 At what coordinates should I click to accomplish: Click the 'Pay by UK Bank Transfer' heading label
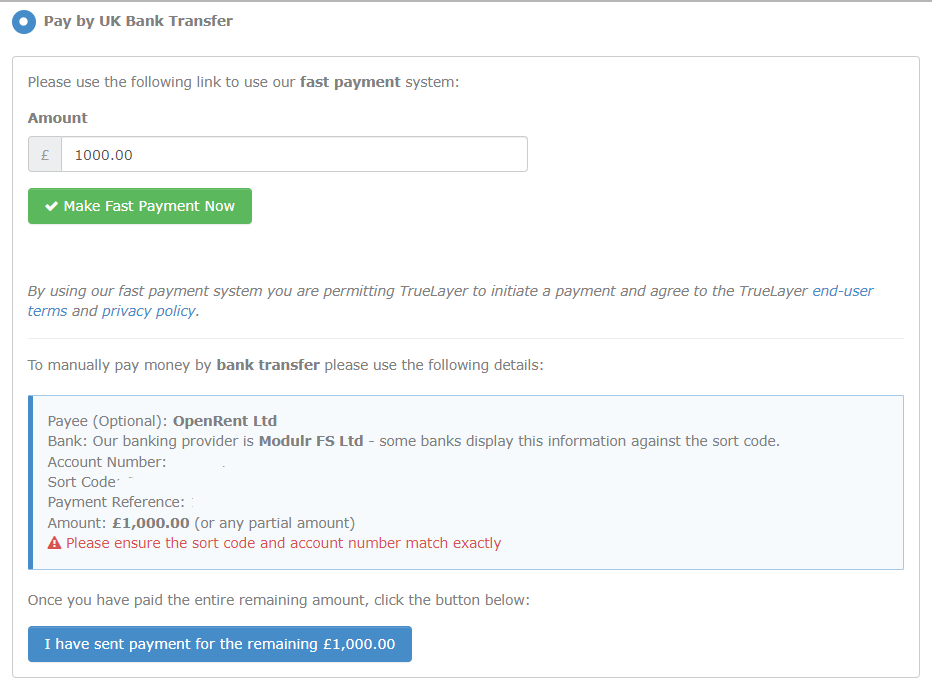pyautogui.click(x=138, y=21)
